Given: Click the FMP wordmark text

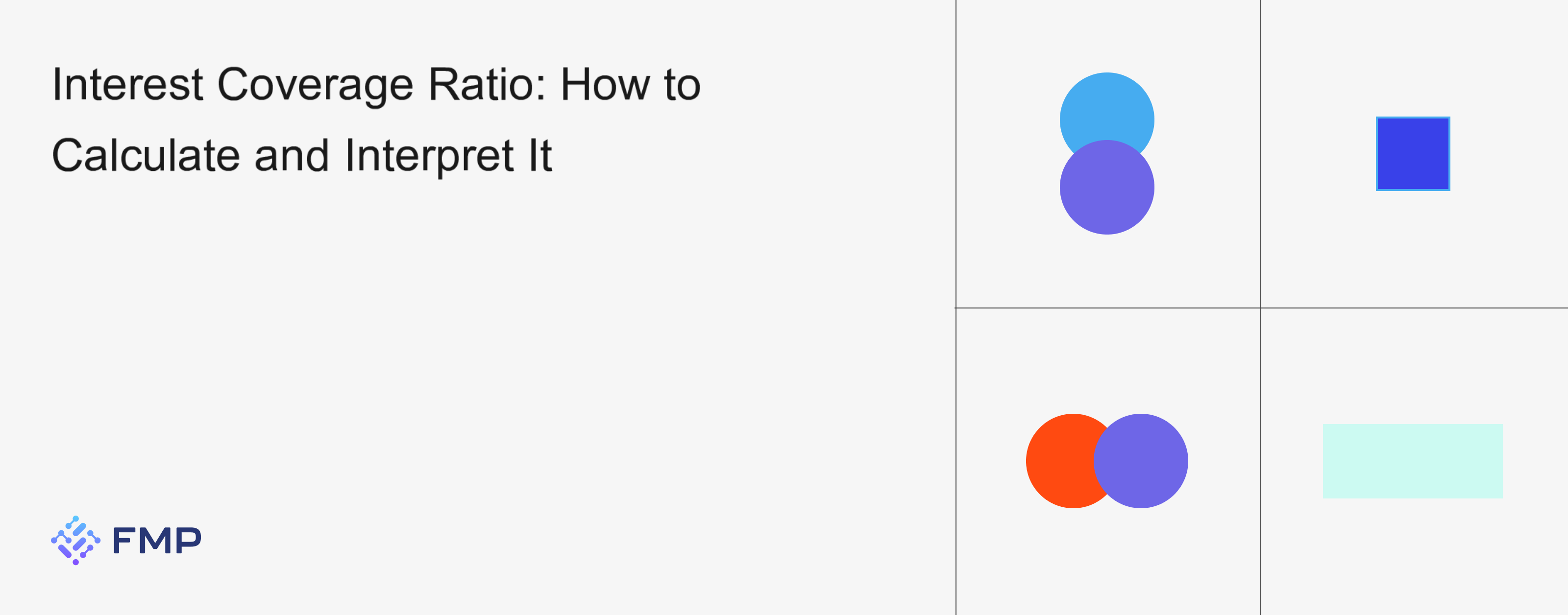Looking at the screenshot, I should point(156,540).
